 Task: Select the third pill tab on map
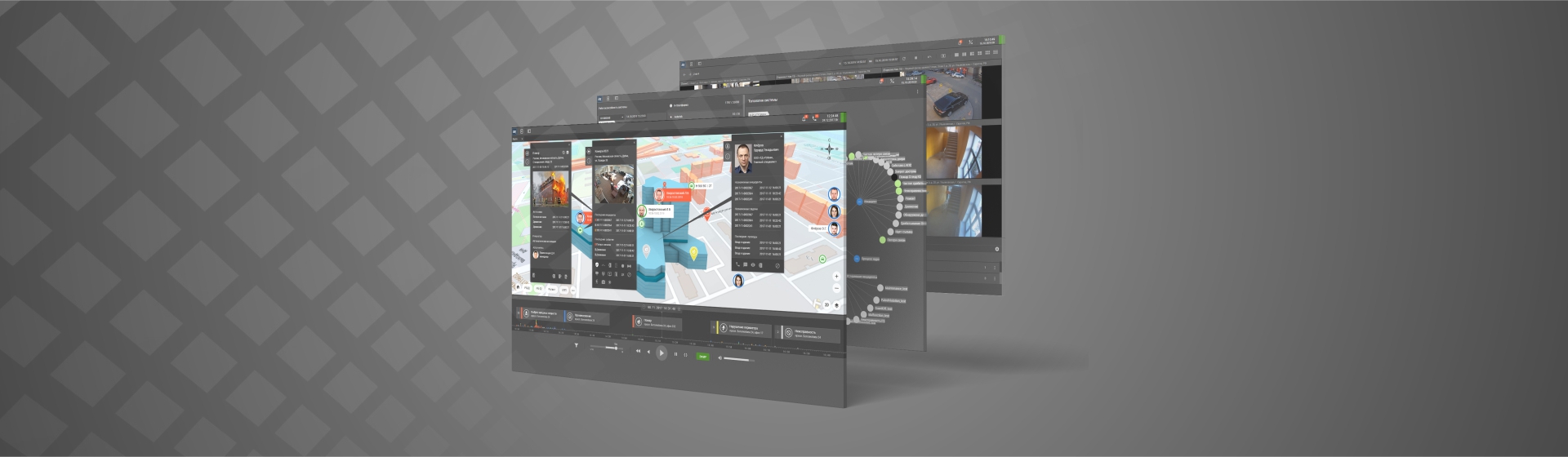click(x=552, y=290)
